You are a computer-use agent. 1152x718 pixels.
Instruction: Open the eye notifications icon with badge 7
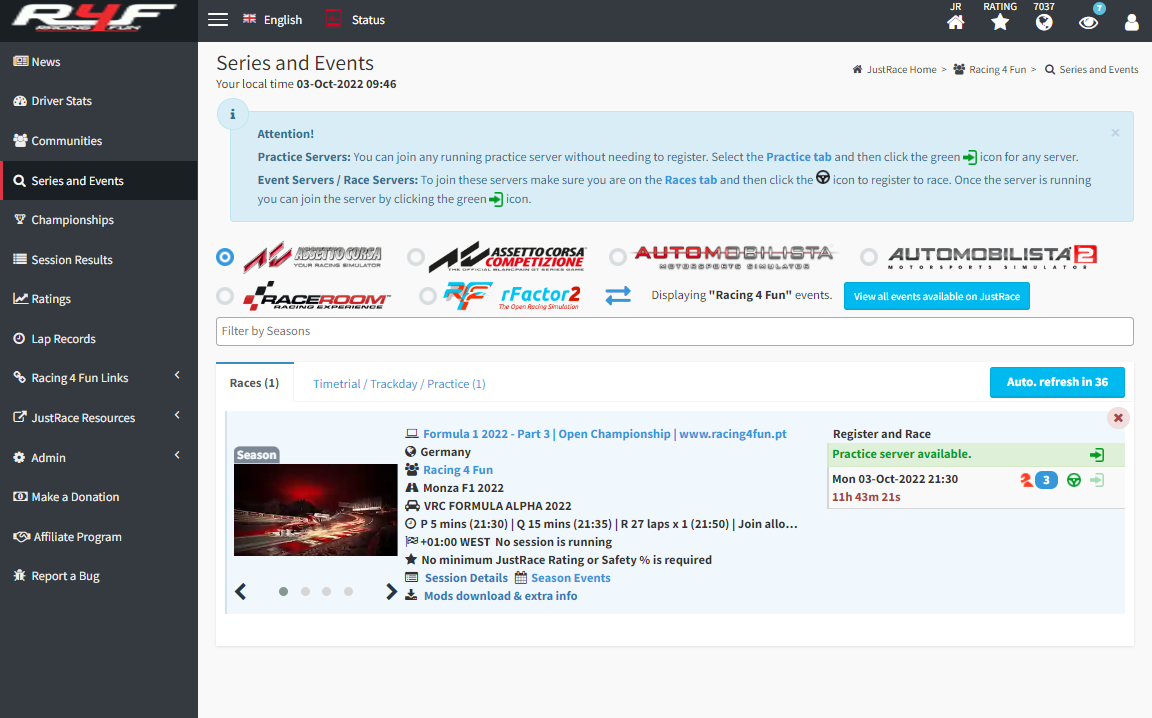pos(1088,22)
